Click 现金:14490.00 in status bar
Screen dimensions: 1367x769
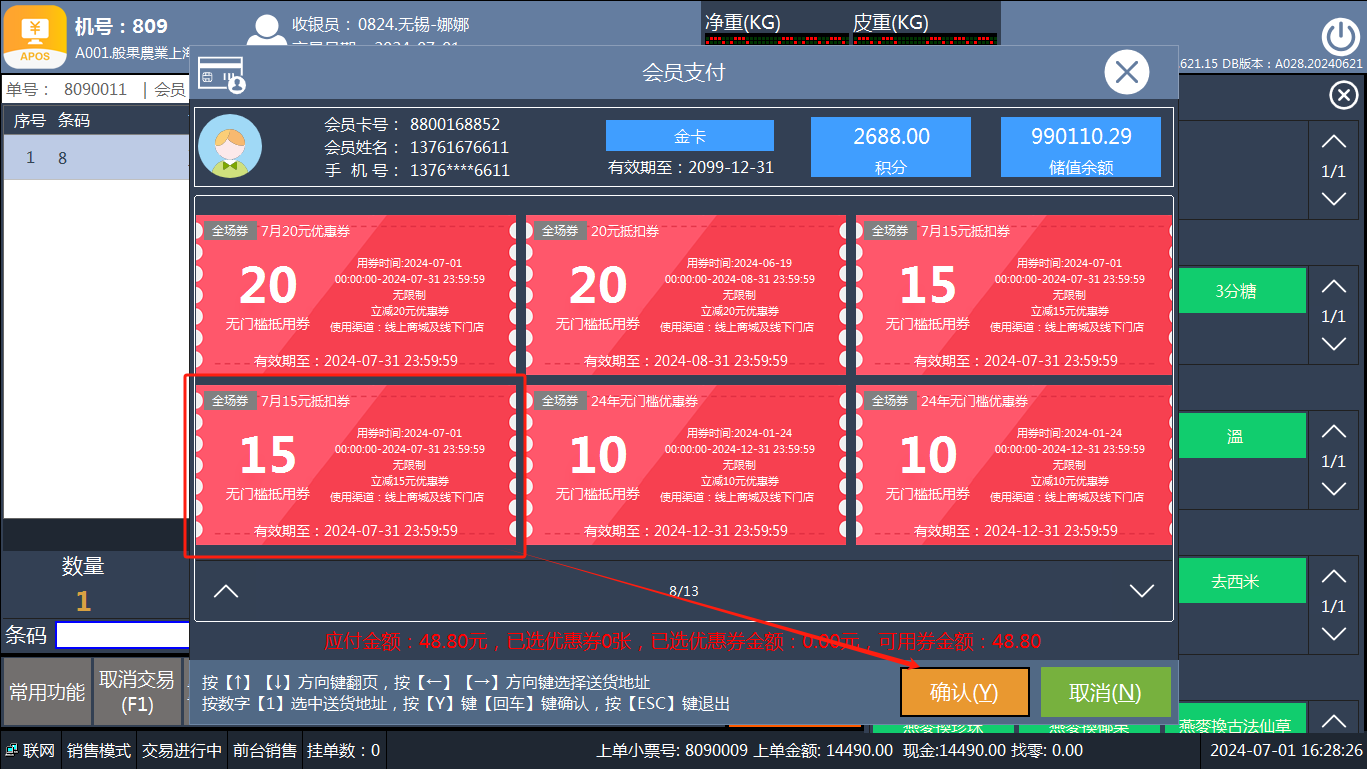tap(954, 751)
